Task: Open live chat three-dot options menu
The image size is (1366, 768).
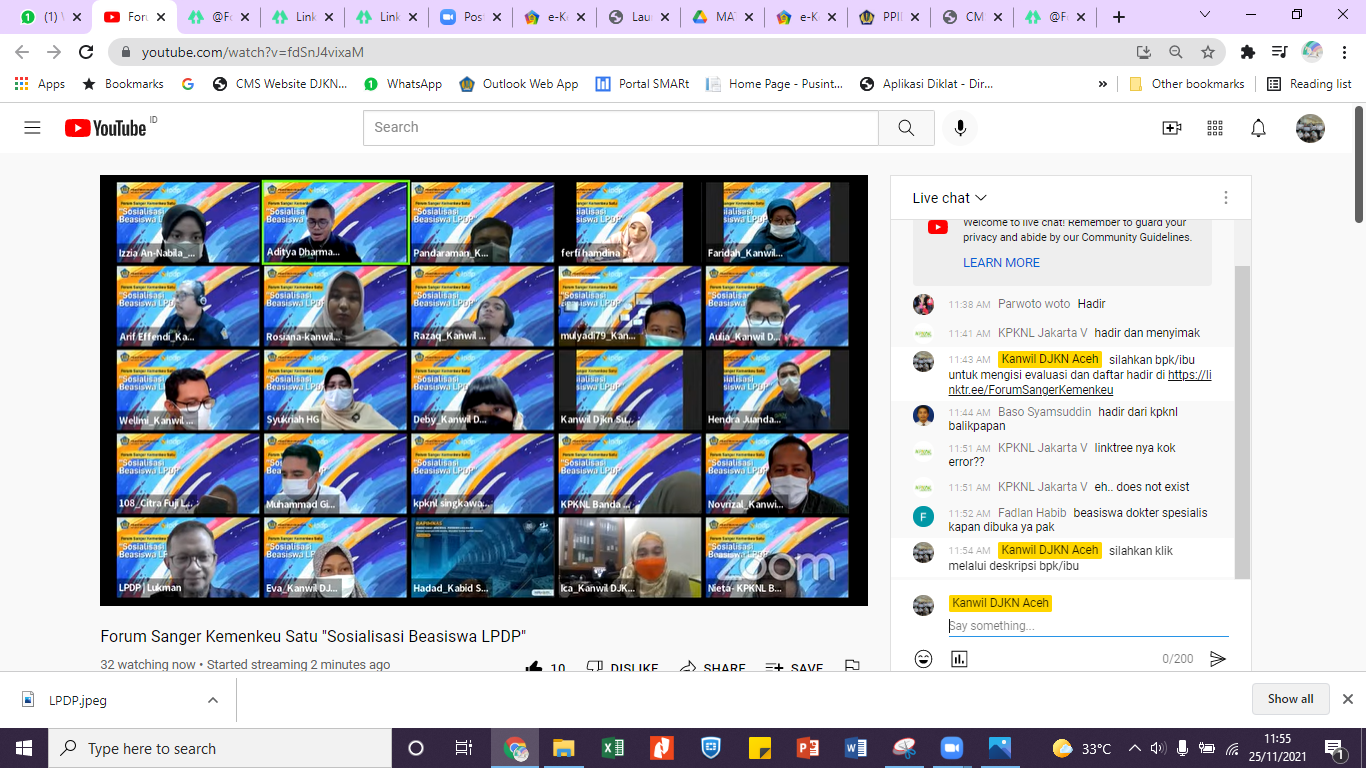Action: [x=1225, y=198]
